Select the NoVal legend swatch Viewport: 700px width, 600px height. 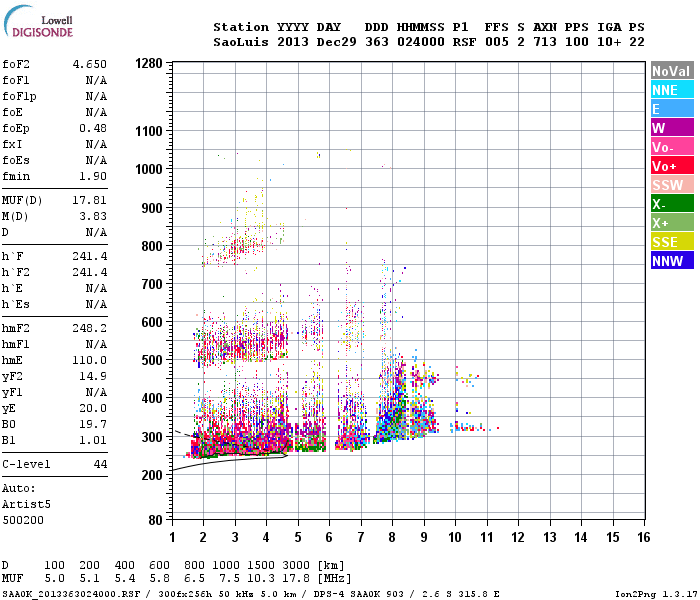[672, 71]
